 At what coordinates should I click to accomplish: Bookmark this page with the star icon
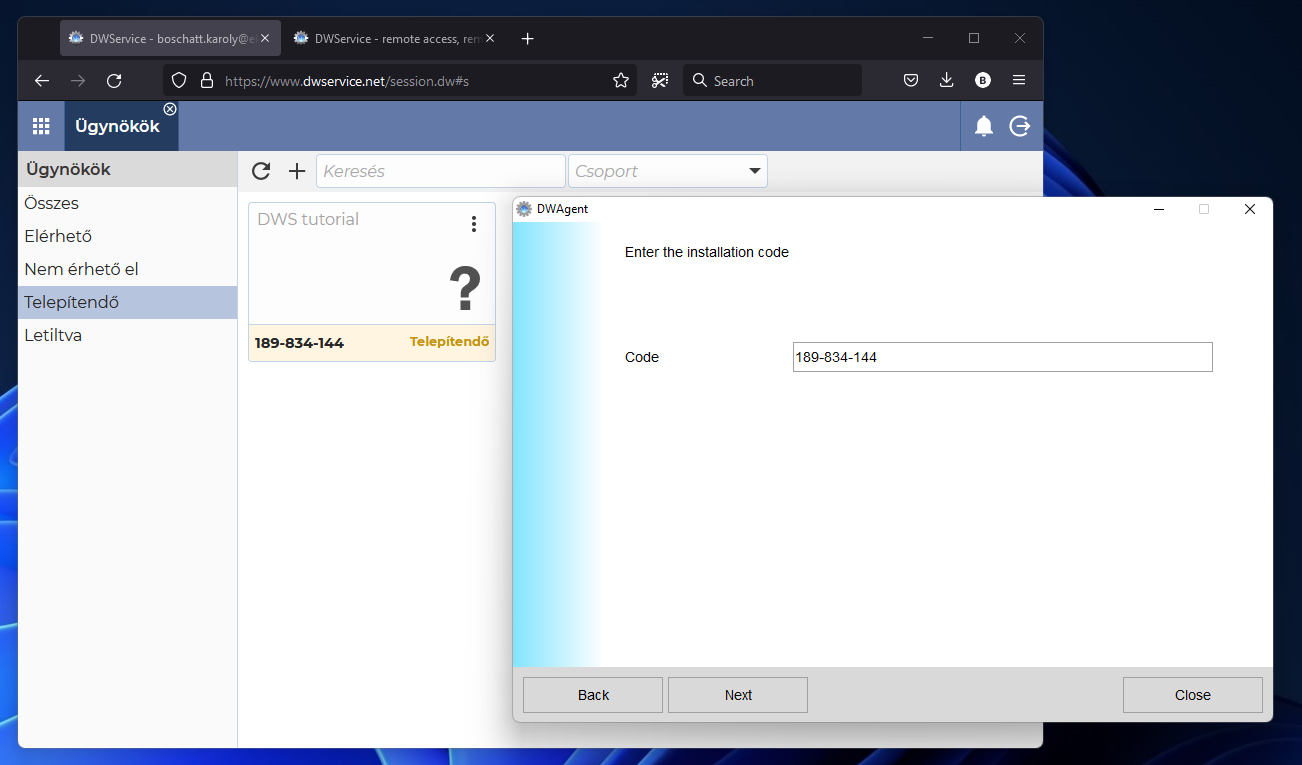coord(621,81)
